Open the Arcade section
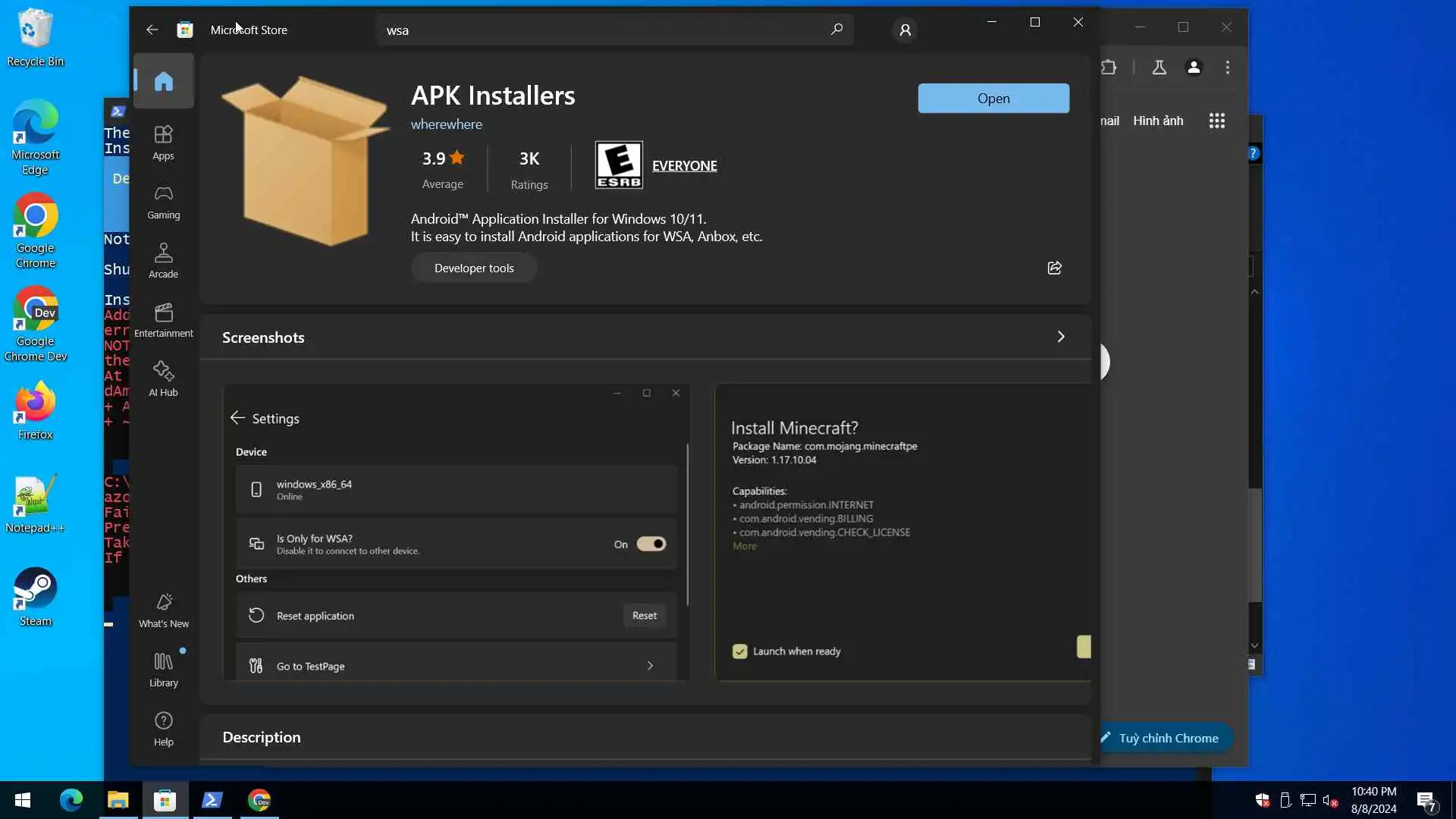 [x=163, y=261]
